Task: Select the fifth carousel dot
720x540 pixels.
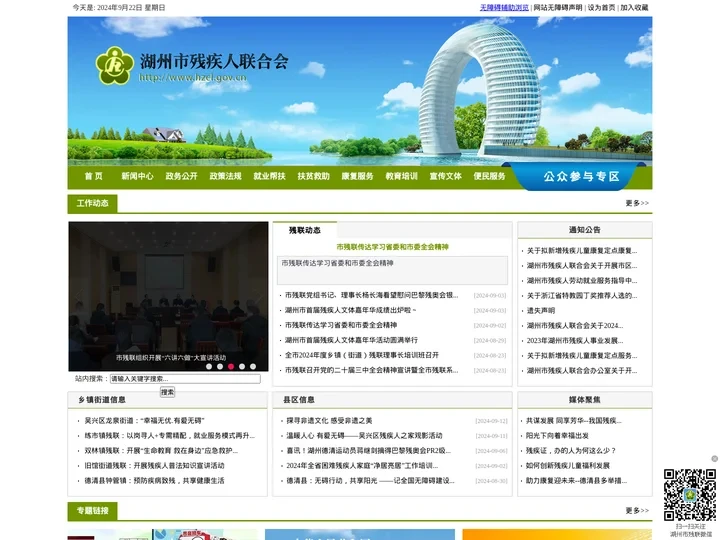Action: tap(253, 366)
